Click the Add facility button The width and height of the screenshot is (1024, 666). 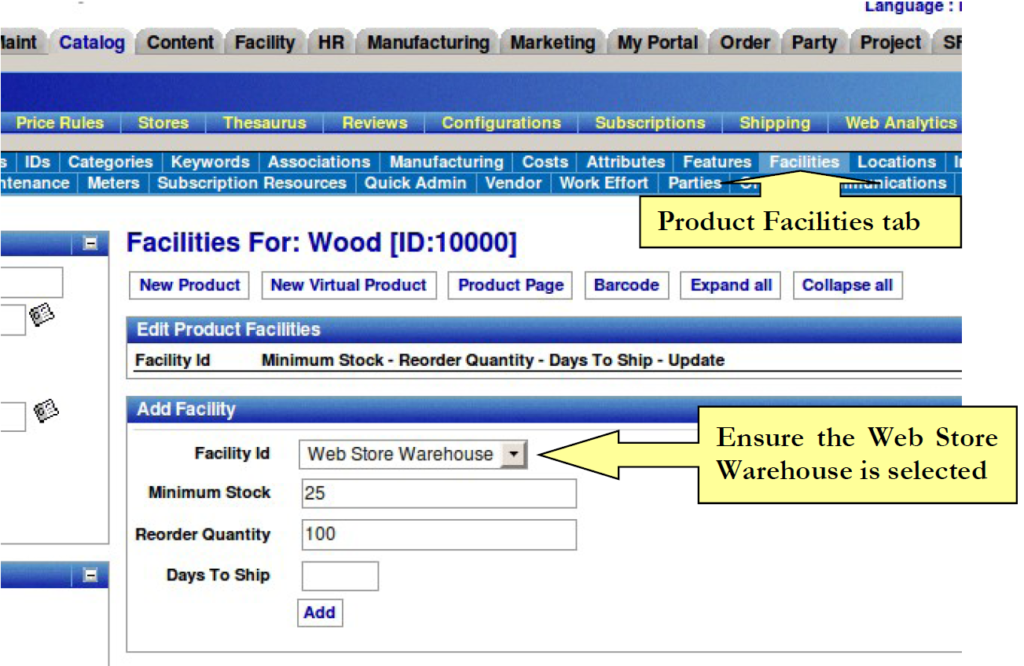click(319, 612)
